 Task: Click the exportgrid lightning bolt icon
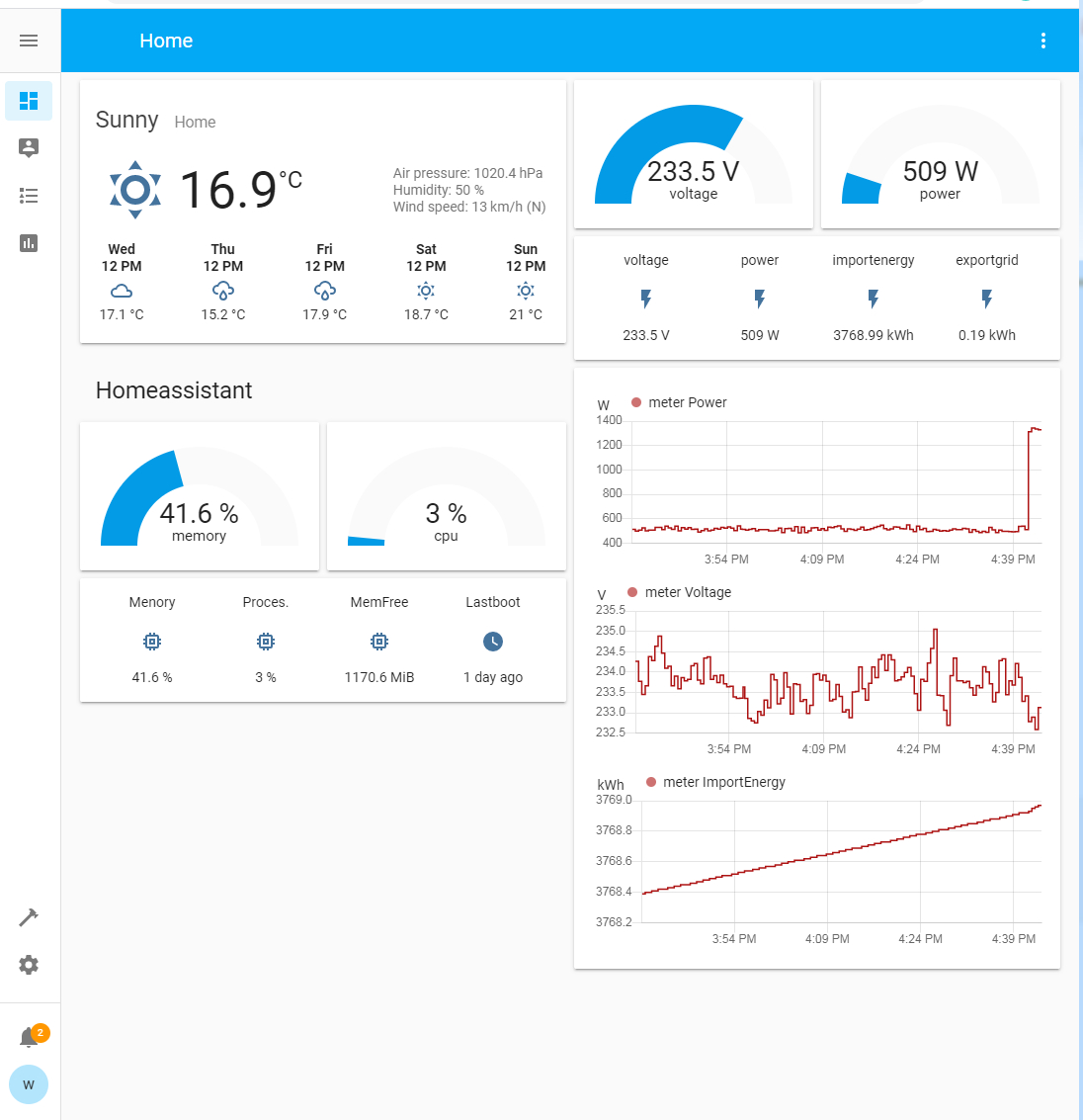point(986,299)
